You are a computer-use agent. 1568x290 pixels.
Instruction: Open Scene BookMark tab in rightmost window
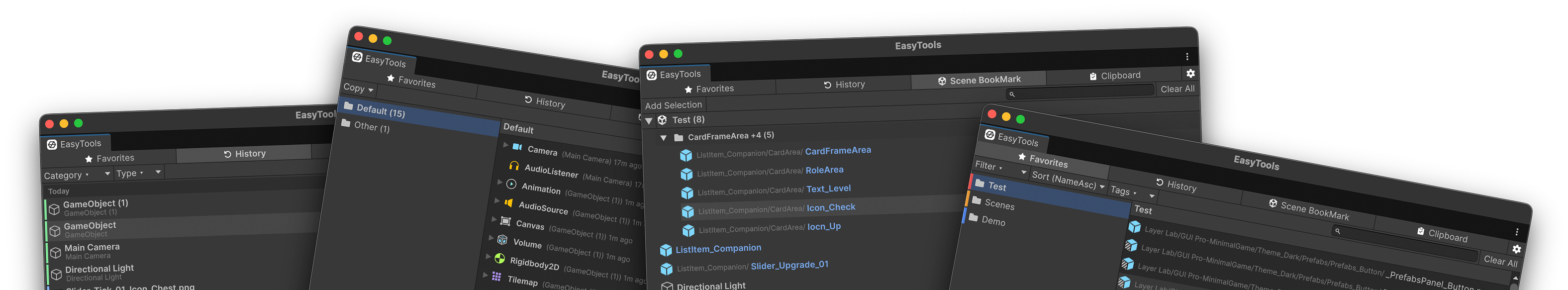[x=1308, y=209]
